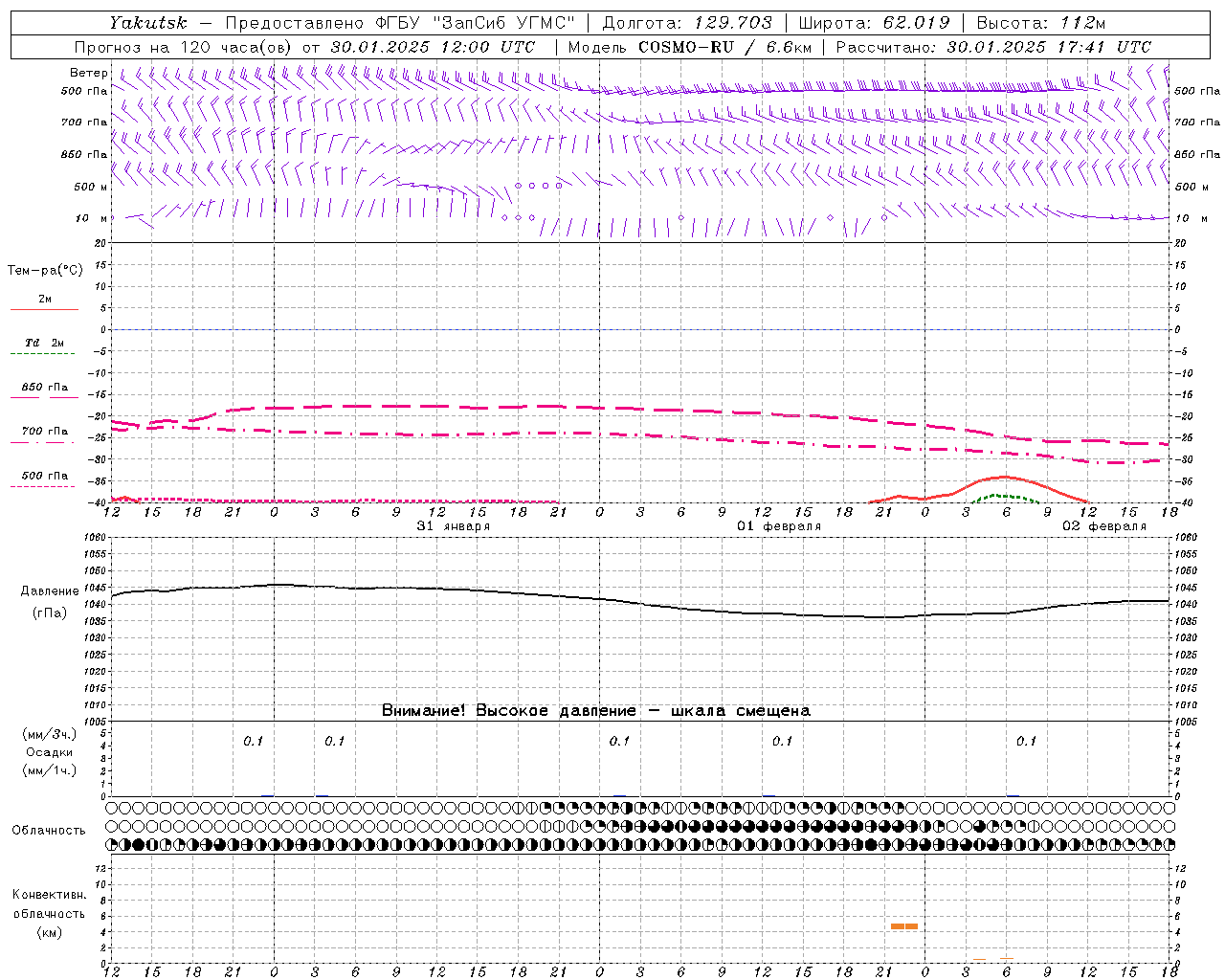Click the "Конвективн." convective cloud label
1225x980 pixels.
(x=49, y=895)
